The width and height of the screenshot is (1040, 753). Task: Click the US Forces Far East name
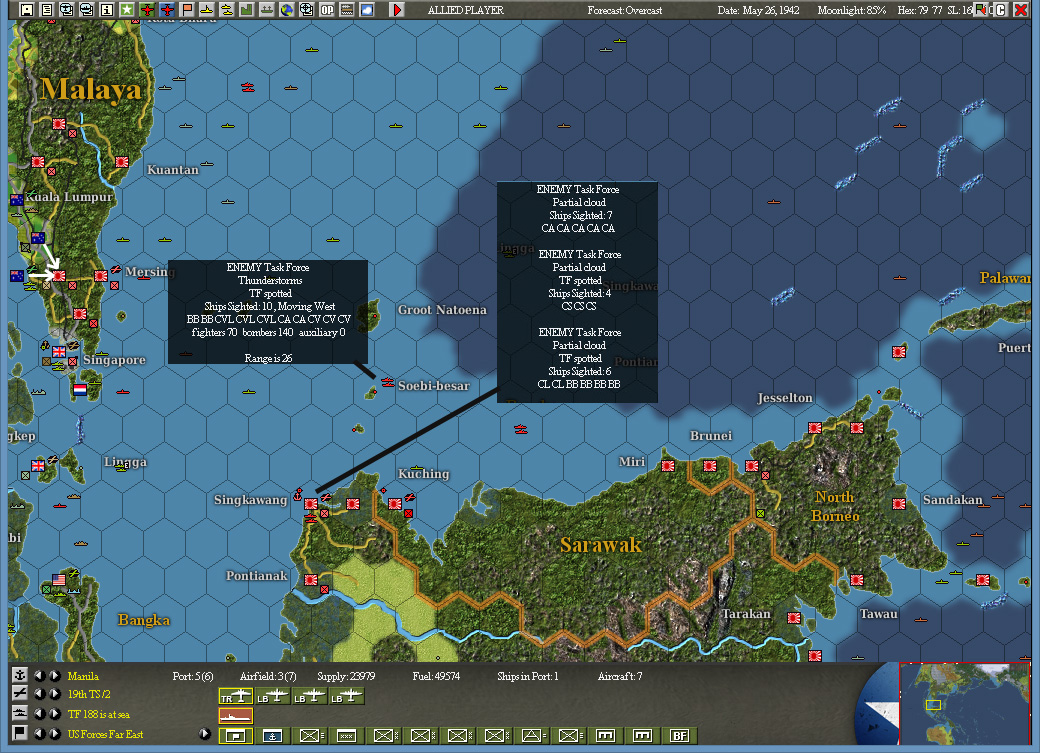(x=105, y=734)
